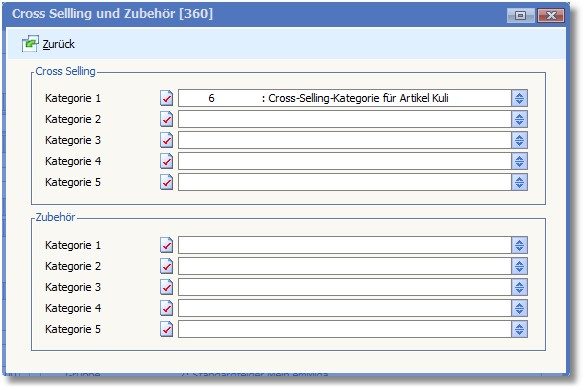Click the Cross-Selling-Kategorie für Artikel Kuli field
The height and width of the screenshot is (390, 584).
pos(345,98)
